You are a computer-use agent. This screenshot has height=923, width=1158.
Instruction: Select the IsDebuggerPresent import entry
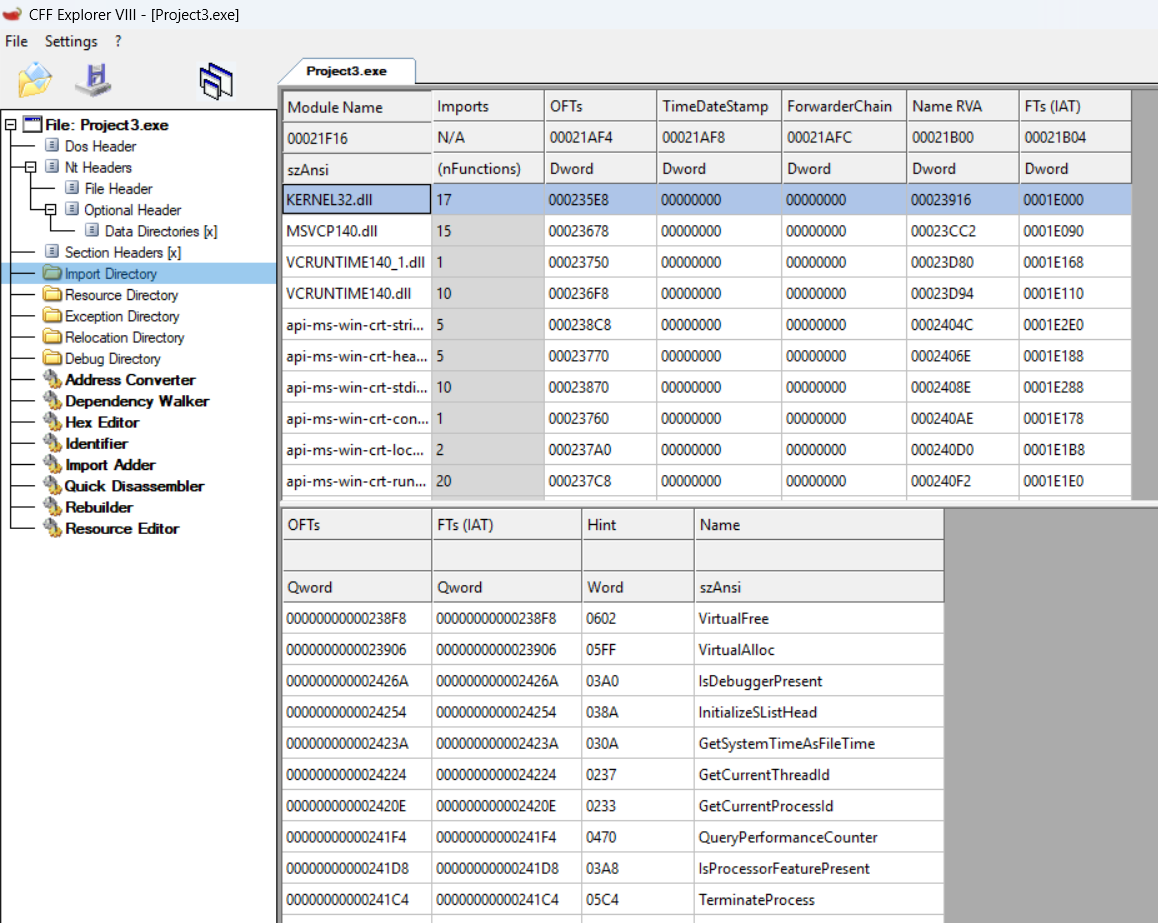[613, 681]
